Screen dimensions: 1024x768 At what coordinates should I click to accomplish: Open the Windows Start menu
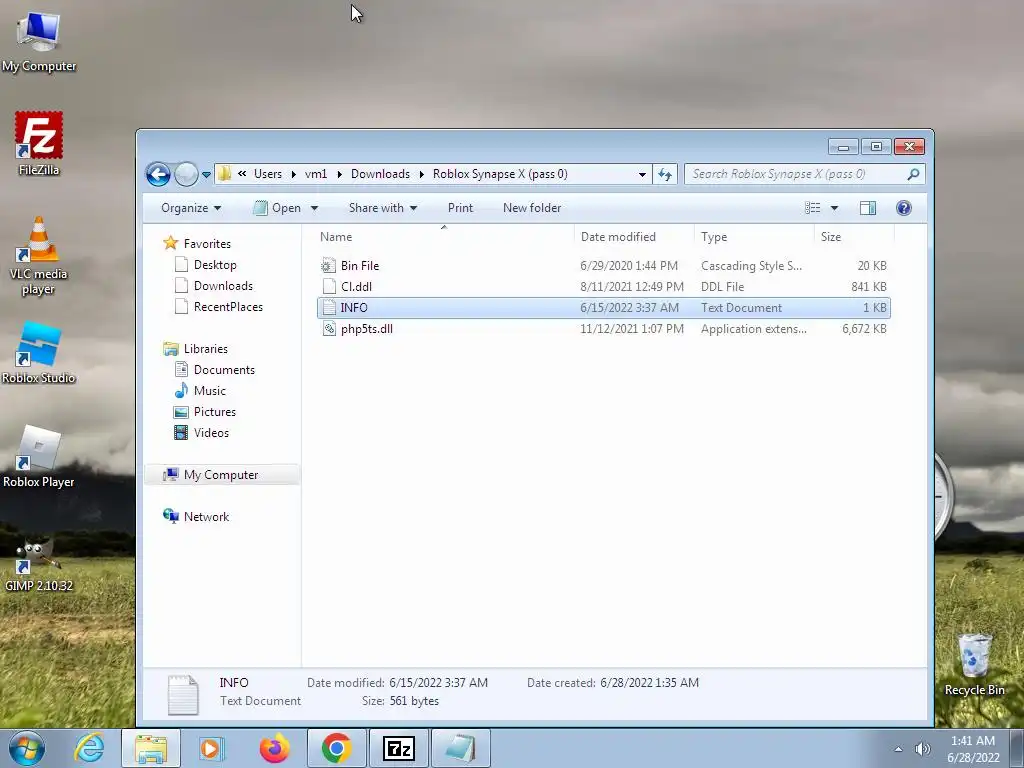(27, 748)
